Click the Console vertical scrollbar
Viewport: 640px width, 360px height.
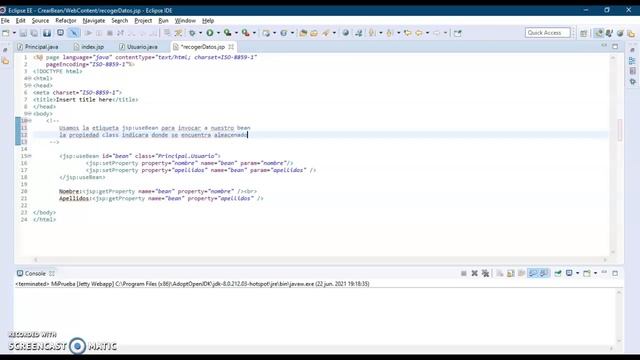(x=619, y=316)
